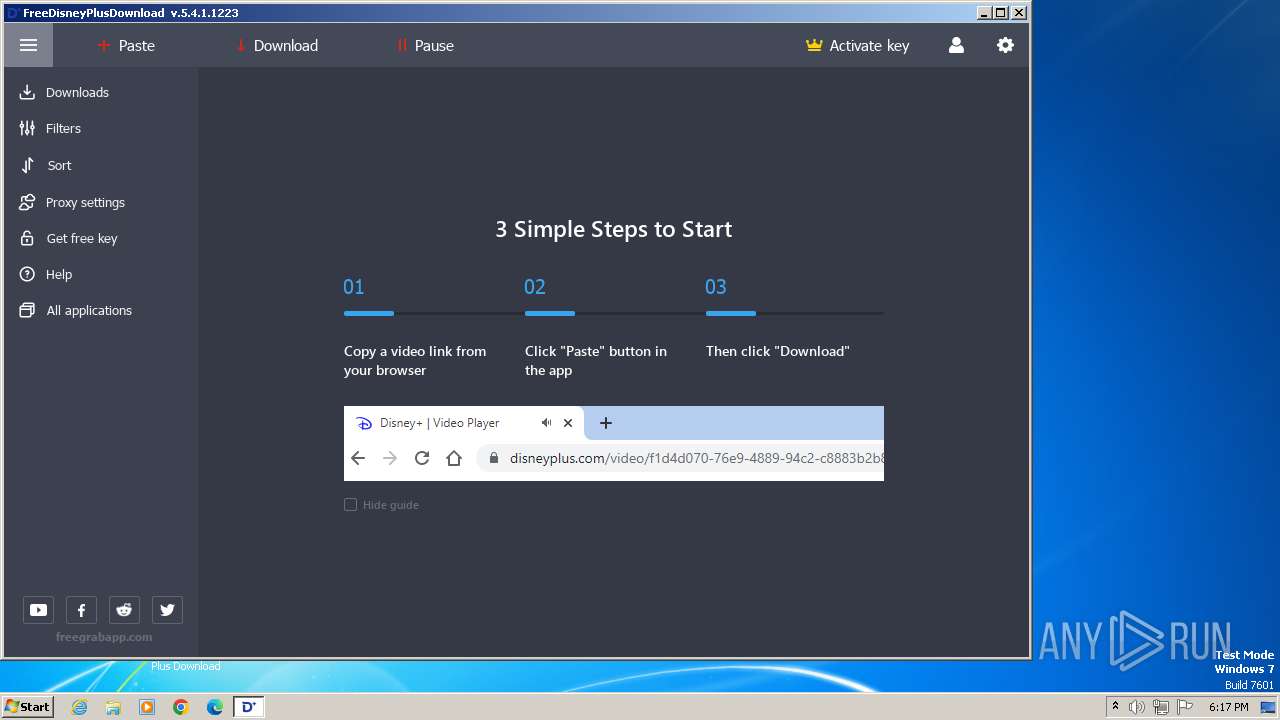The height and width of the screenshot is (720, 1280).
Task: Open Google Chrome from the taskbar
Action: coord(181,707)
